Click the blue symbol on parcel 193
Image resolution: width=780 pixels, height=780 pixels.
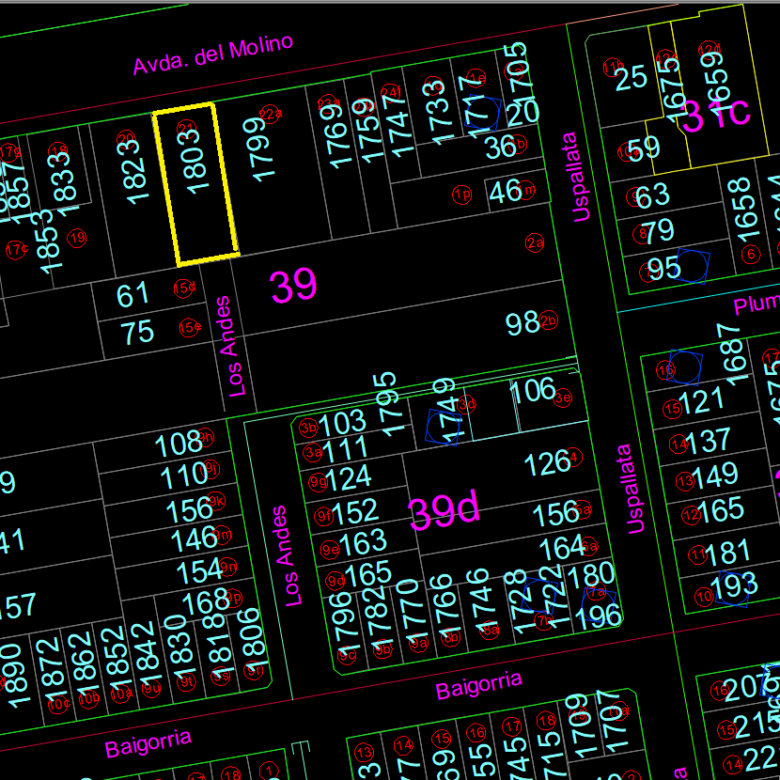[732, 587]
